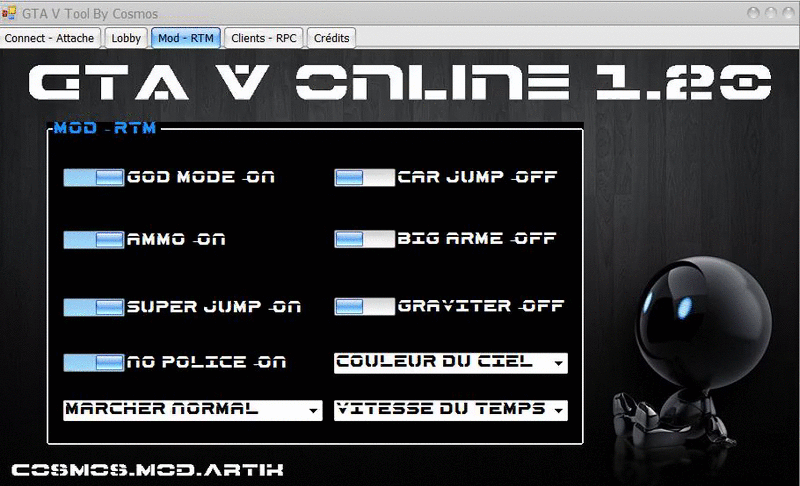The height and width of the screenshot is (486, 800).
Task: Click the SUPER JUMP -ON label
Action: (x=214, y=306)
